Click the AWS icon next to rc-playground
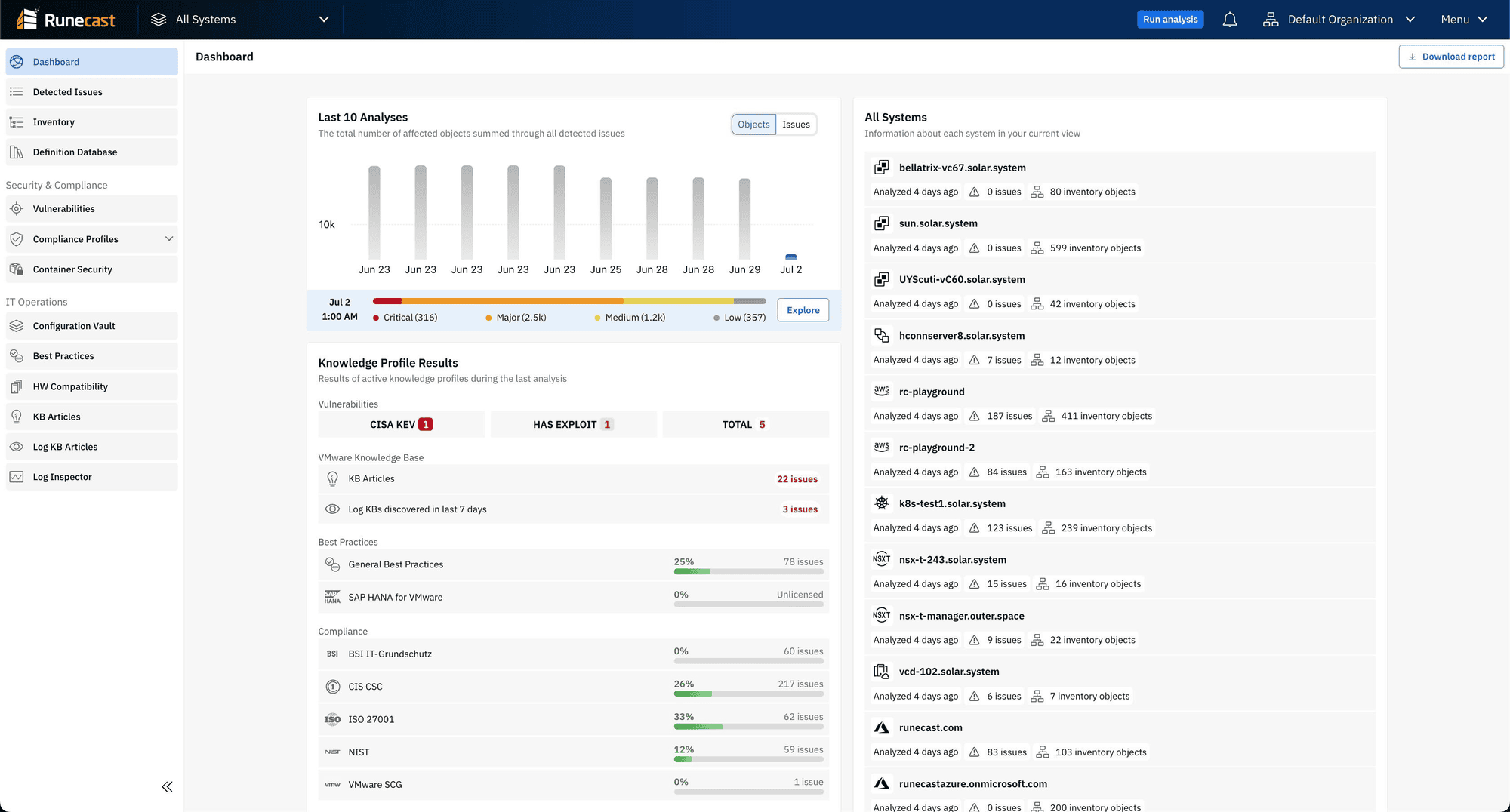 pos(882,391)
